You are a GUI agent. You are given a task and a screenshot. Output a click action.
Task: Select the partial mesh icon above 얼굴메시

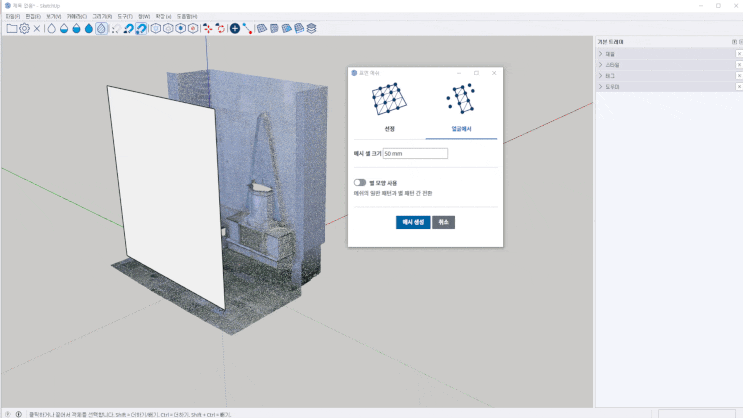(461, 99)
